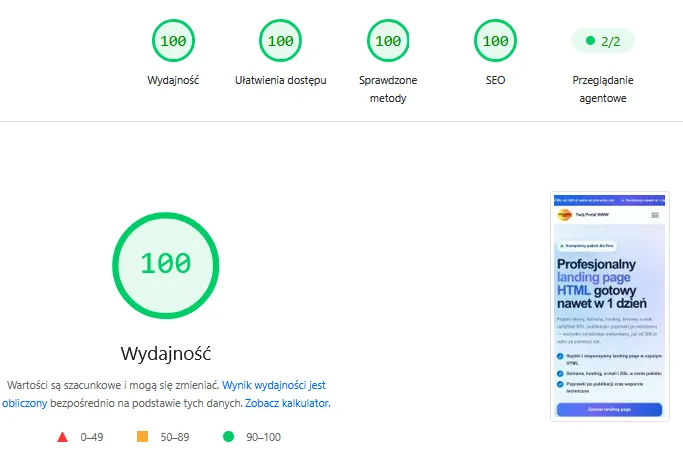The width and height of the screenshot is (683, 457).
Task: Click the 'Wydajność' label under top gauge
Action: pos(173,80)
